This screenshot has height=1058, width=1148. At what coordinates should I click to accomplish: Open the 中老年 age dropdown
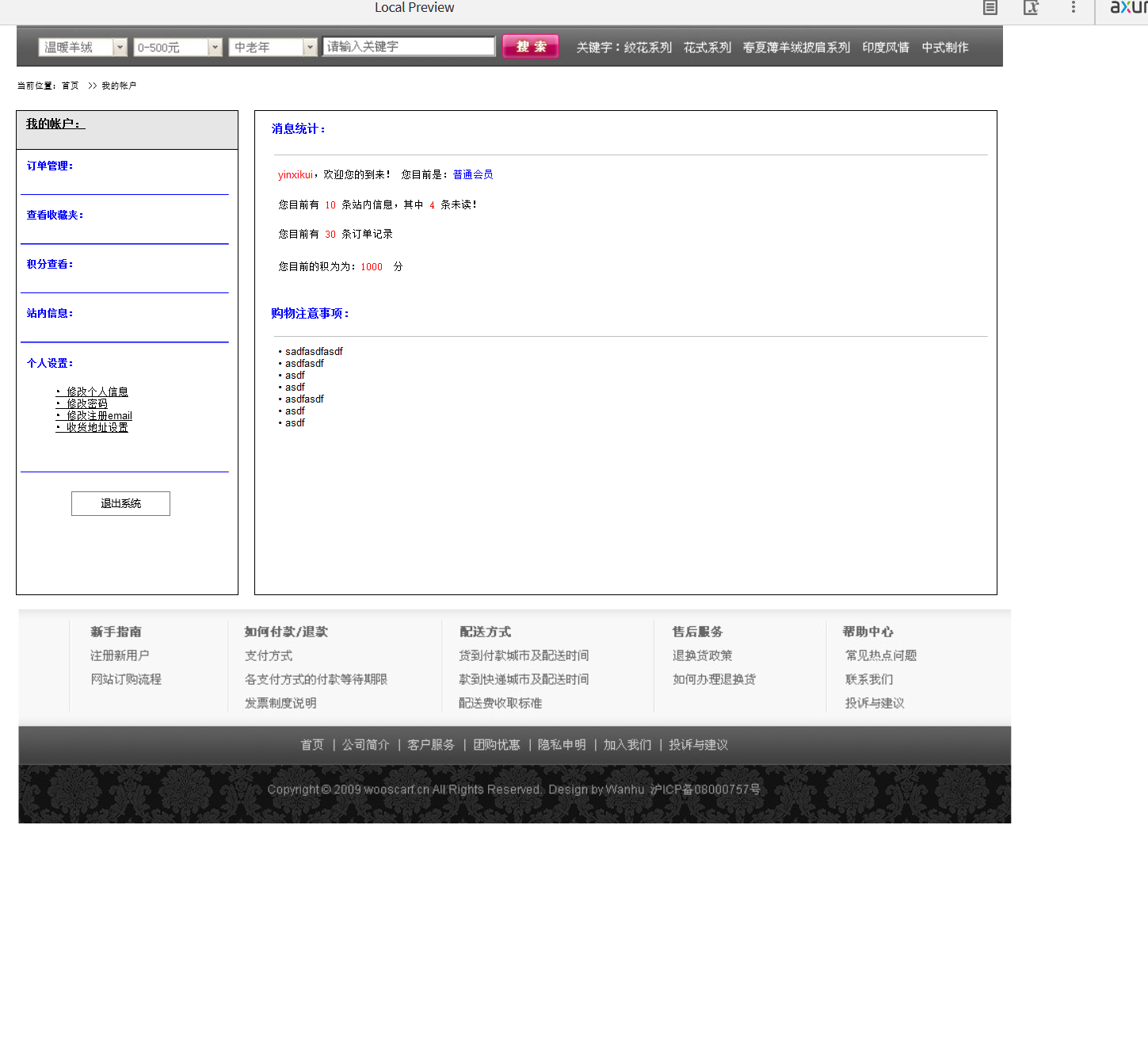tap(273, 48)
